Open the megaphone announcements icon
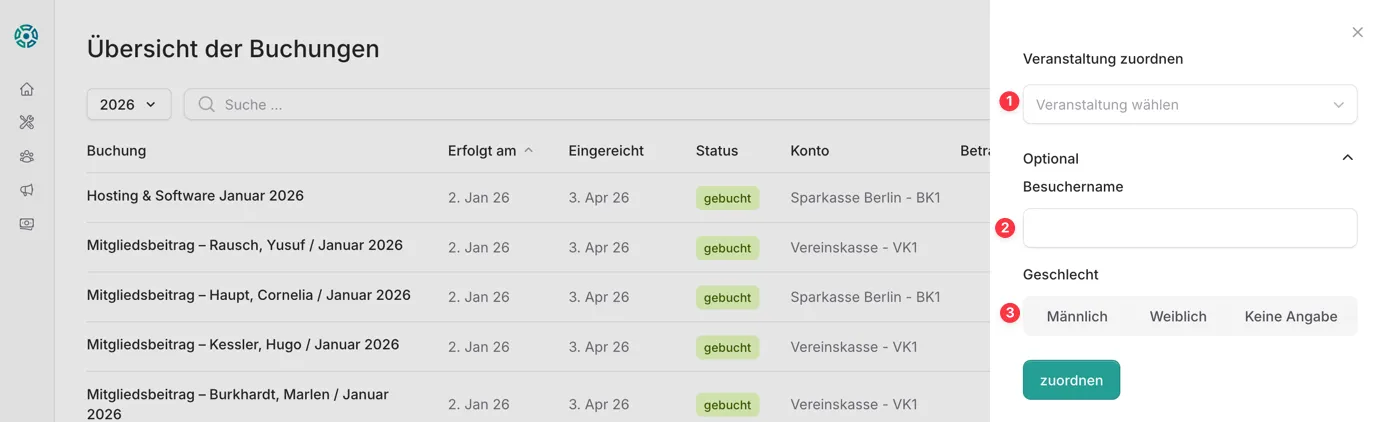The width and height of the screenshot is (1389, 422). pos(27,190)
